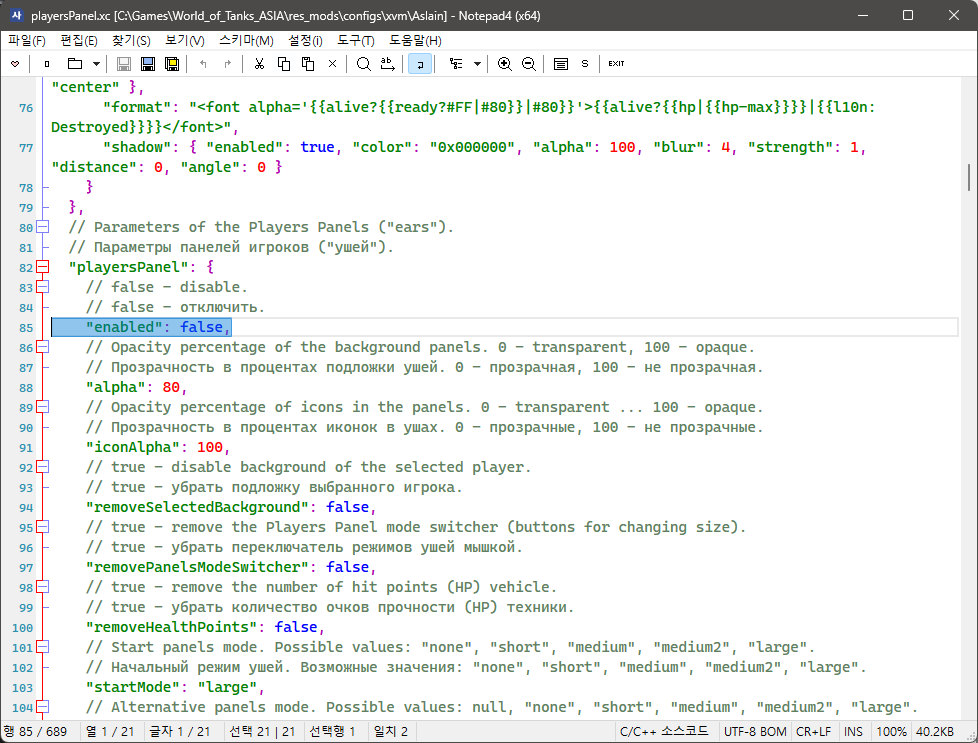Image resolution: width=978 pixels, height=743 pixels.
Task: Collapse the fold marker at line 80
Action: [42, 227]
